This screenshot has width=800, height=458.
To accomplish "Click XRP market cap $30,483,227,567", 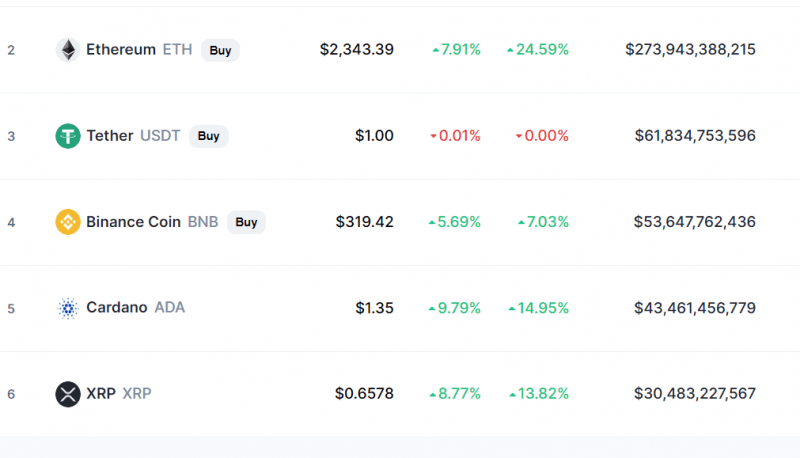I will click(694, 394).
